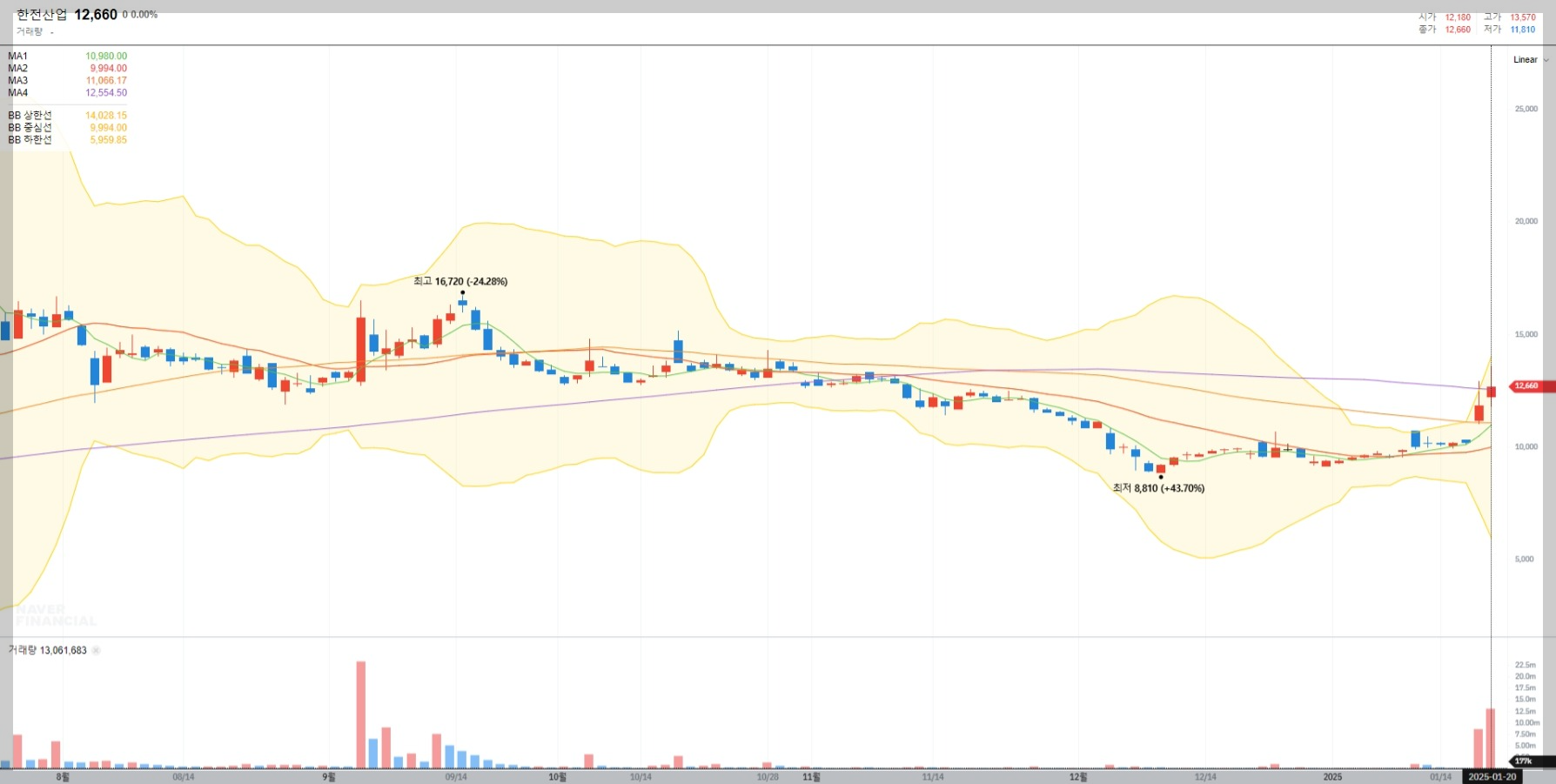
Task: Click the 2025-01-20 date label on time axis
Action: coord(1492,776)
